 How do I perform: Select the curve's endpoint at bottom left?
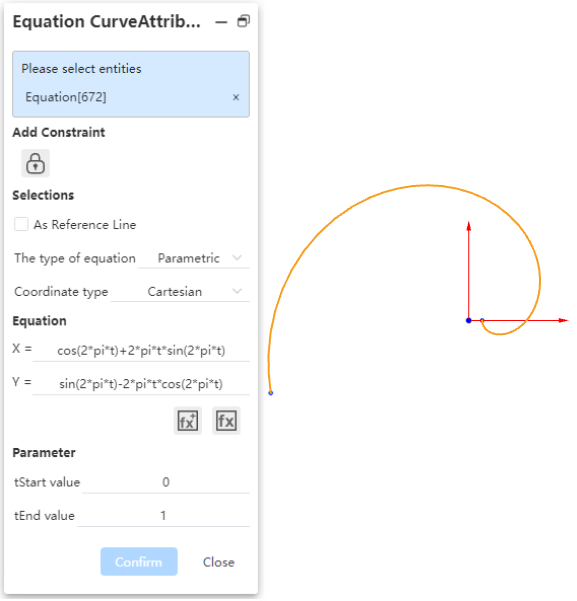click(271, 393)
